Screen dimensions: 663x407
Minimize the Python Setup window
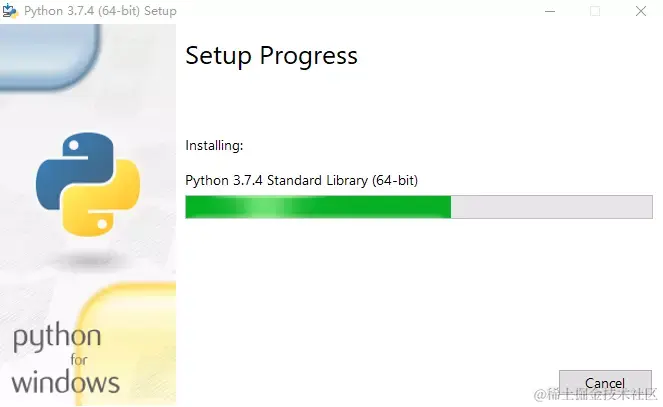click(550, 11)
